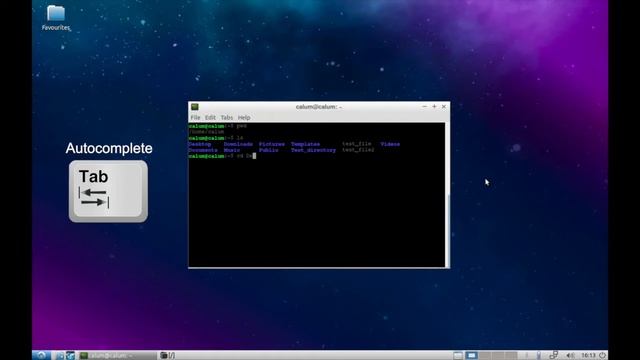The width and height of the screenshot is (640, 360).
Task: Click the test_file name in terminal output
Action: (x=357, y=144)
